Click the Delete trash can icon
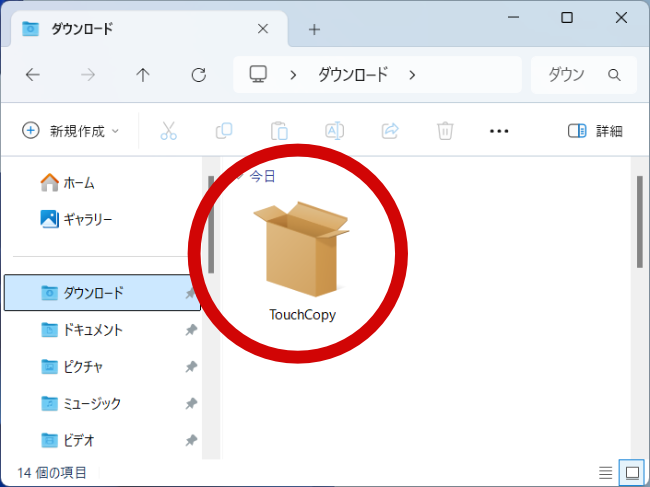 (445, 131)
